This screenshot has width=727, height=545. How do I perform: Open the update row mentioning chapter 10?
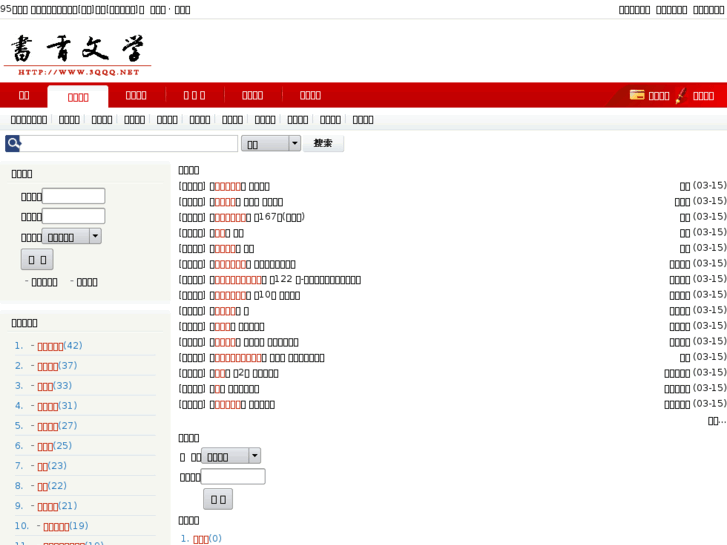click(255, 295)
